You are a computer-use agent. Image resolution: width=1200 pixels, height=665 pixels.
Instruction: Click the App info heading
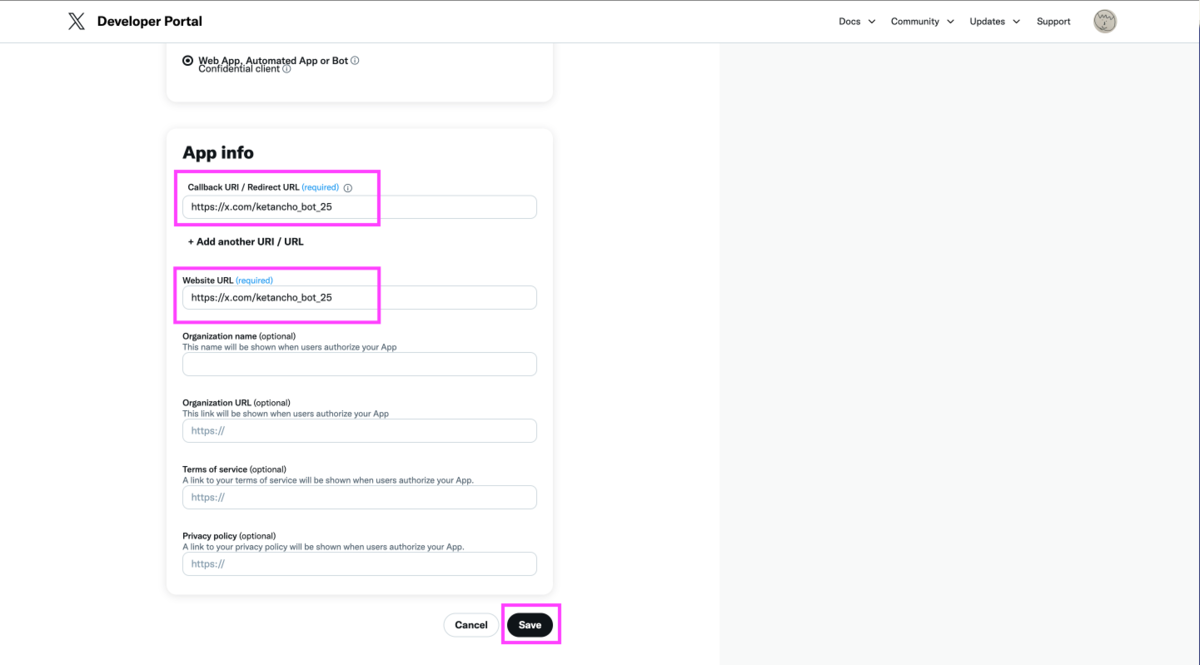point(218,153)
